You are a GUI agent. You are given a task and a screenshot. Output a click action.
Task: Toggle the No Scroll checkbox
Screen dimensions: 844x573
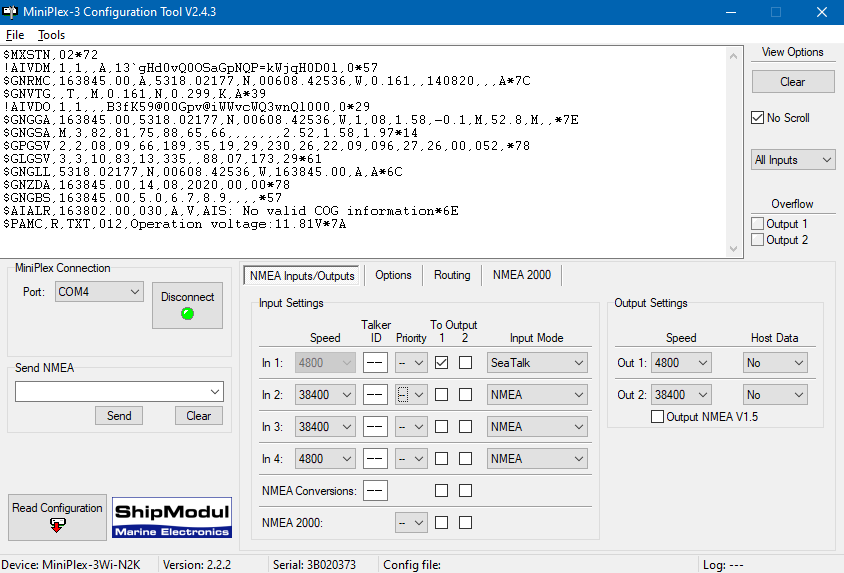click(x=780, y=118)
